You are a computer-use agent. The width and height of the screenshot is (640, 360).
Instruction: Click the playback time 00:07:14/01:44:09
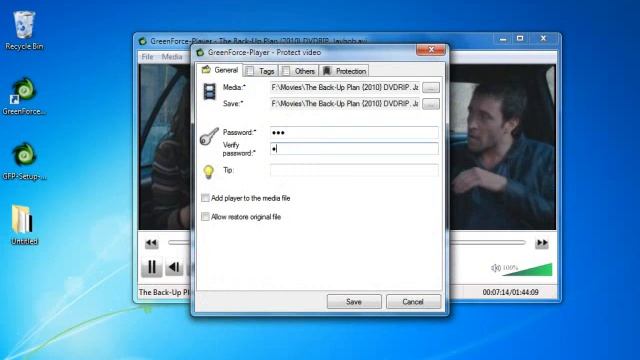510,292
